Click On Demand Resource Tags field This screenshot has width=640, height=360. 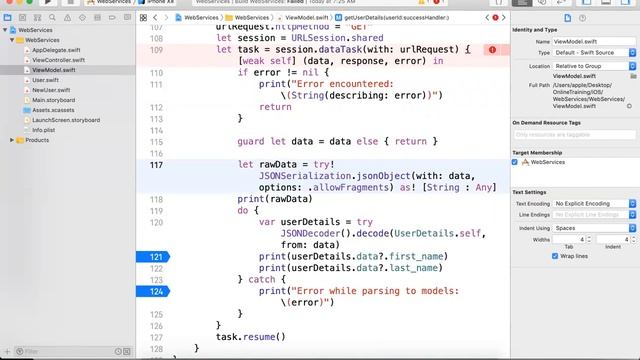click(574, 134)
